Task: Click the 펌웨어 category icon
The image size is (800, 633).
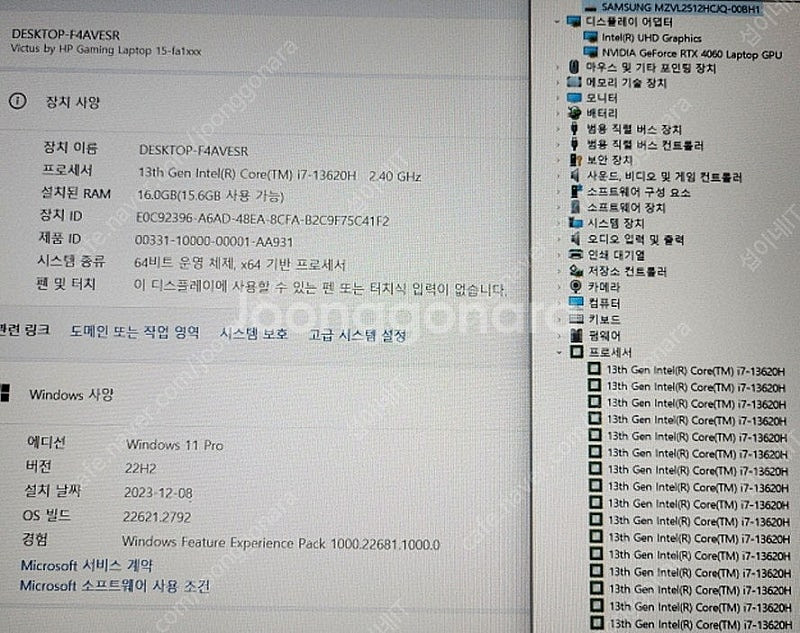Action: coord(577,335)
